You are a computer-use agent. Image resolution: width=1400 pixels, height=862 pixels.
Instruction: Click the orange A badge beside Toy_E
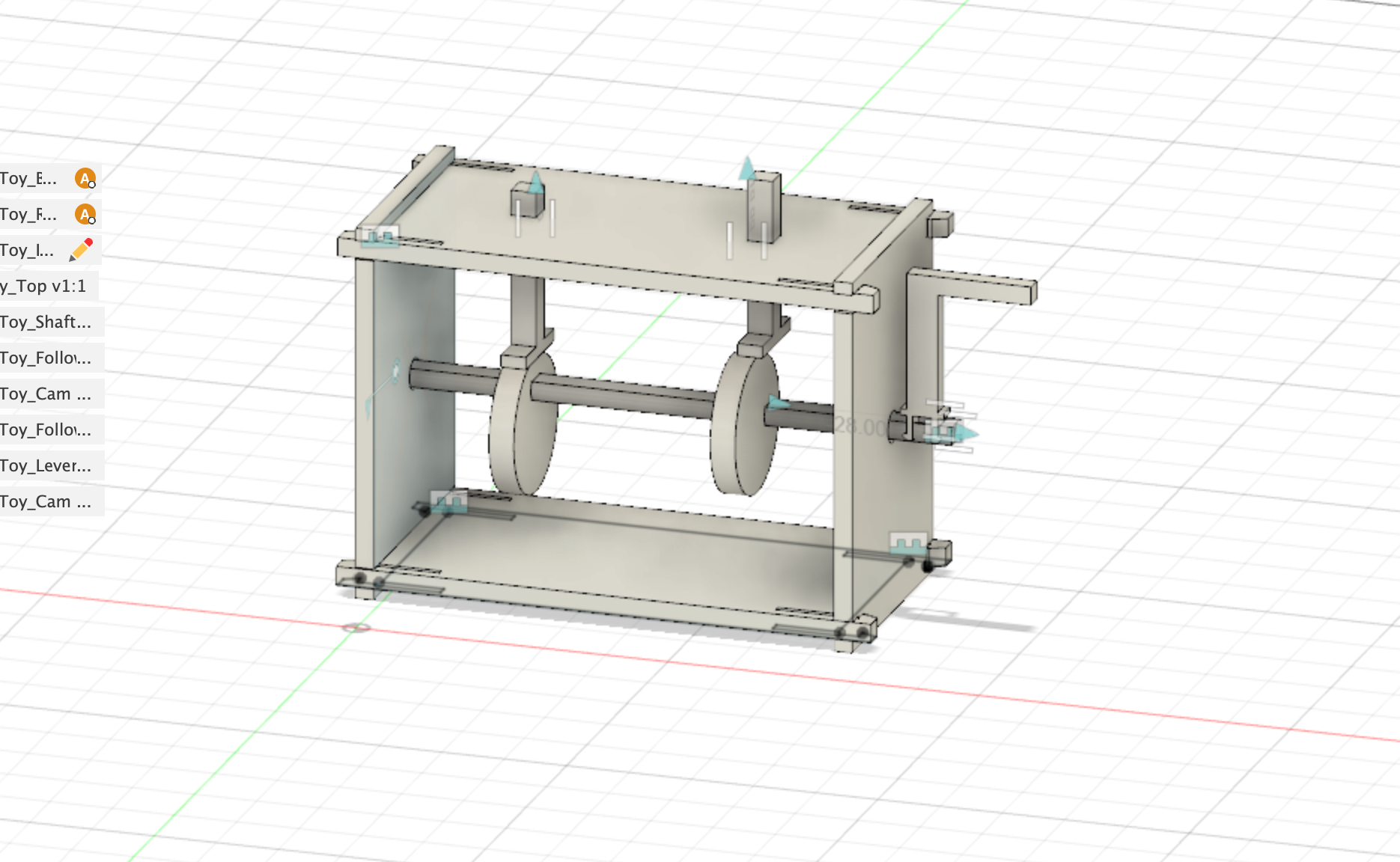click(85, 178)
